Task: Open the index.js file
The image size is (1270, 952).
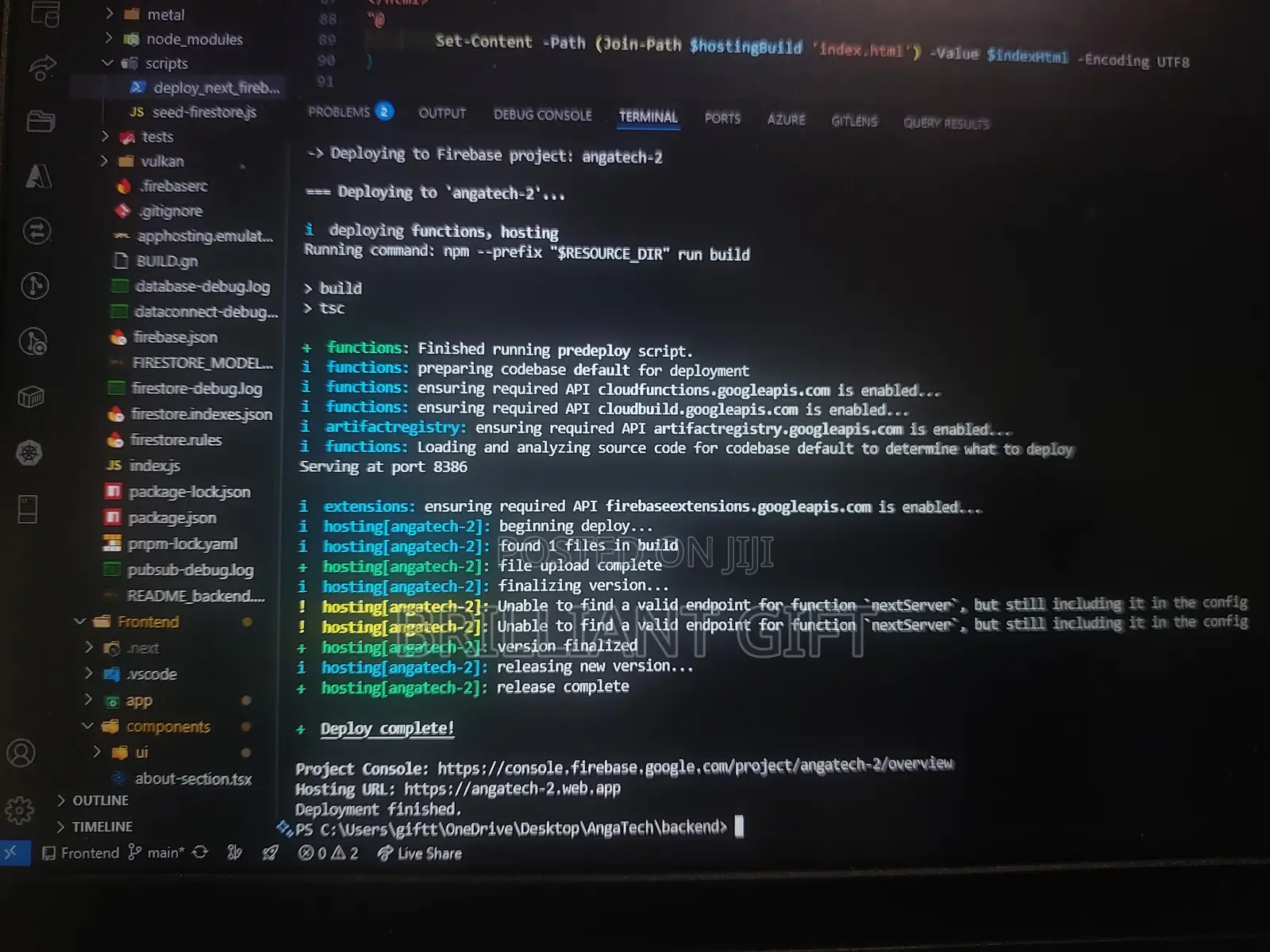Action: (x=154, y=466)
